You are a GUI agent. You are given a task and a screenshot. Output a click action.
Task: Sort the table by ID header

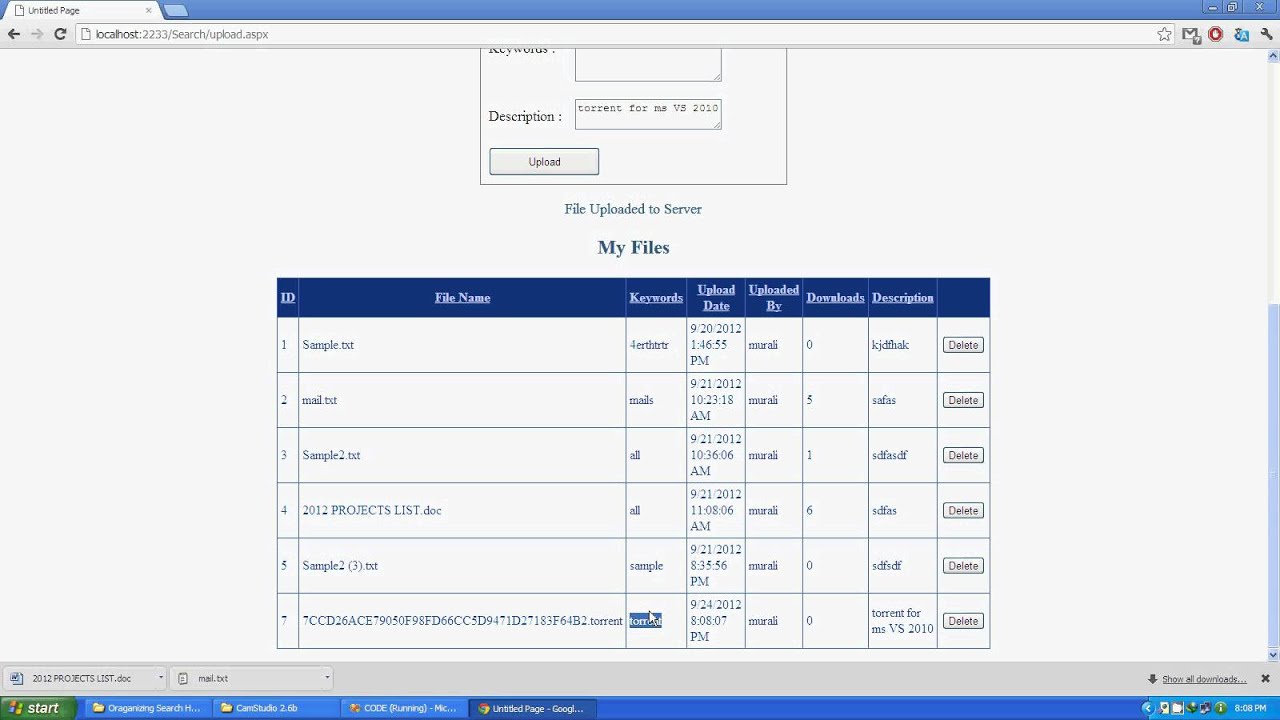(x=288, y=298)
